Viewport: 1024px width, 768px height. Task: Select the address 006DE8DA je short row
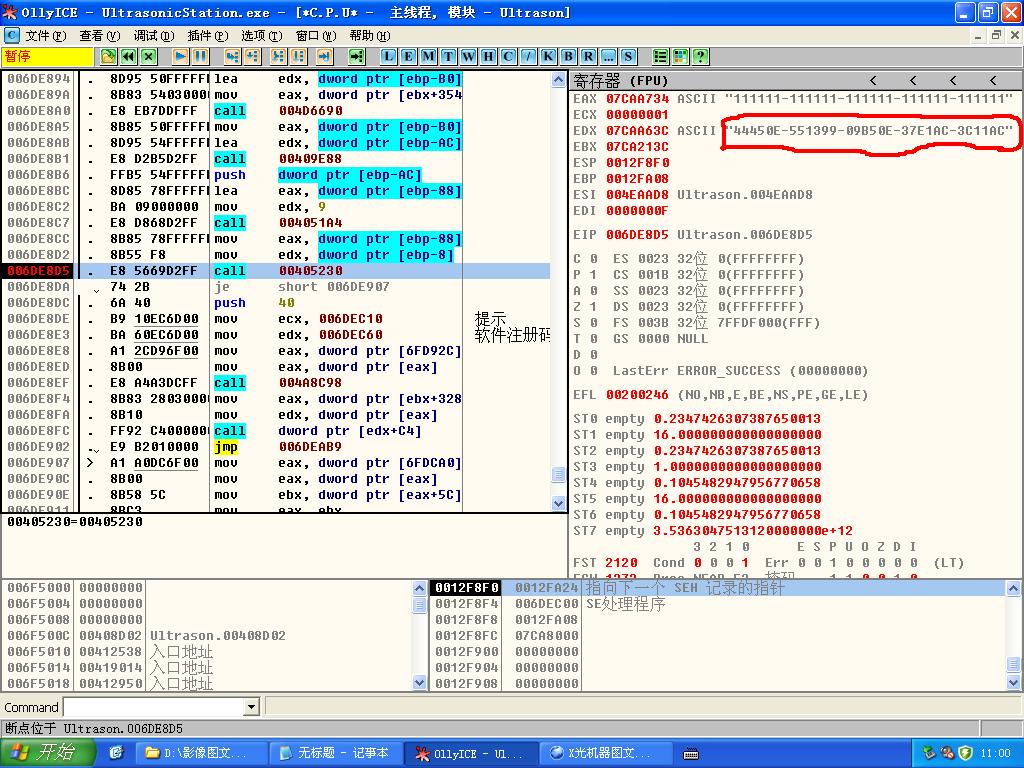(x=278, y=287)
